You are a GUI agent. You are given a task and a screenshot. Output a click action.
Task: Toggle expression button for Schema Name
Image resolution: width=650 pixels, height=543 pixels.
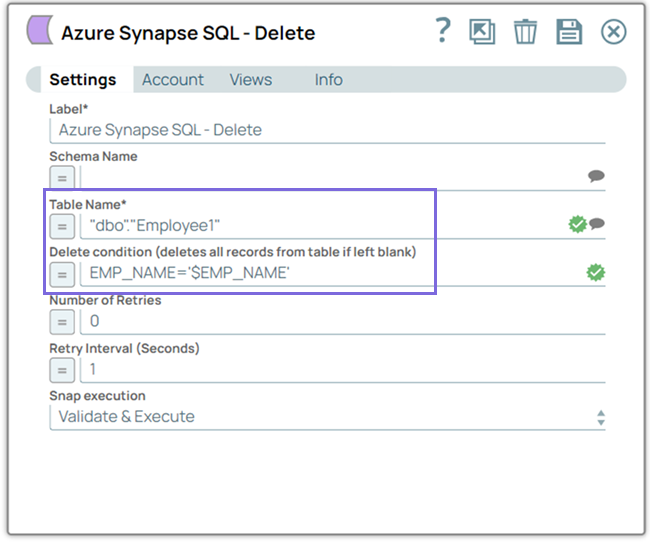click(62, 178)
